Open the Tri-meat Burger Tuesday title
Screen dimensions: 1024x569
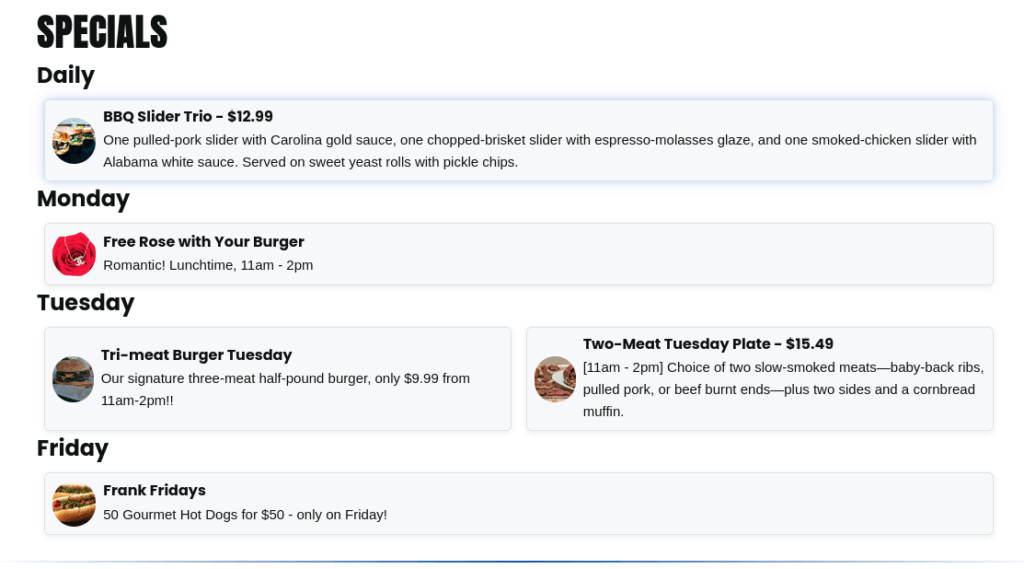pos(197,355)
